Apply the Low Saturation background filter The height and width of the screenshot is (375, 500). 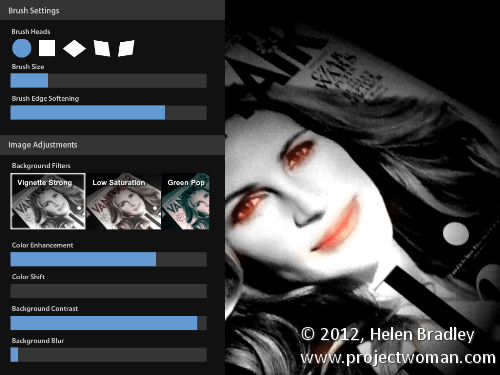point(124,201)
